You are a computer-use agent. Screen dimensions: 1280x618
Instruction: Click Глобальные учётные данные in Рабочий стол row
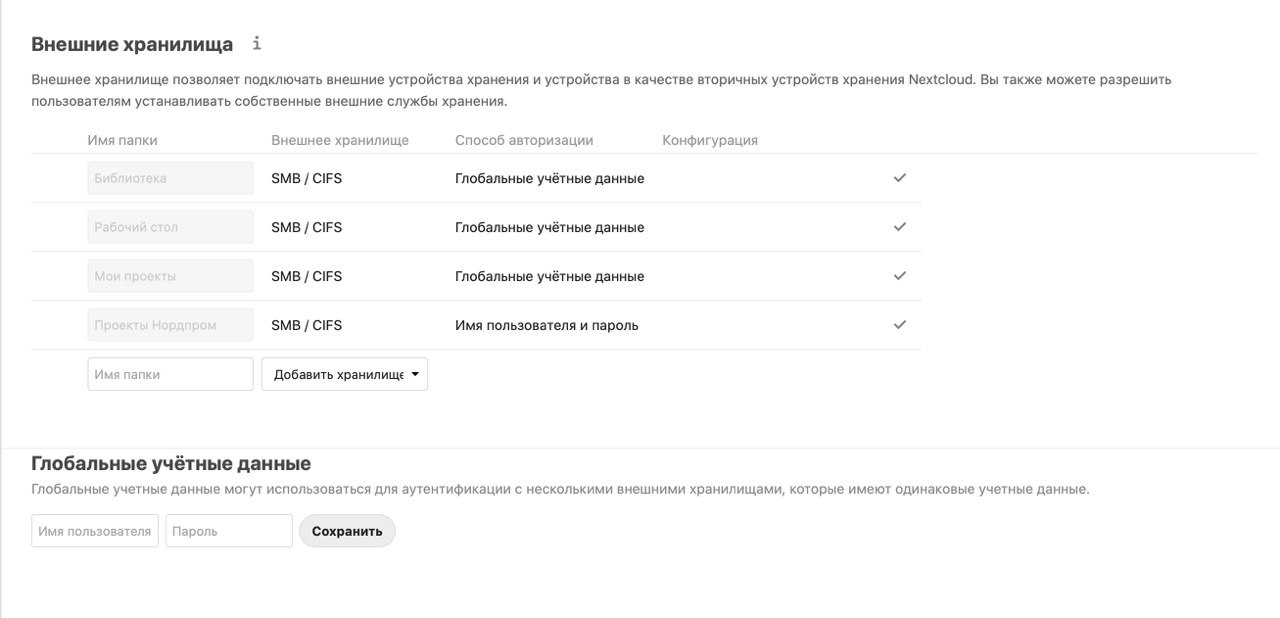coord(550,227)
